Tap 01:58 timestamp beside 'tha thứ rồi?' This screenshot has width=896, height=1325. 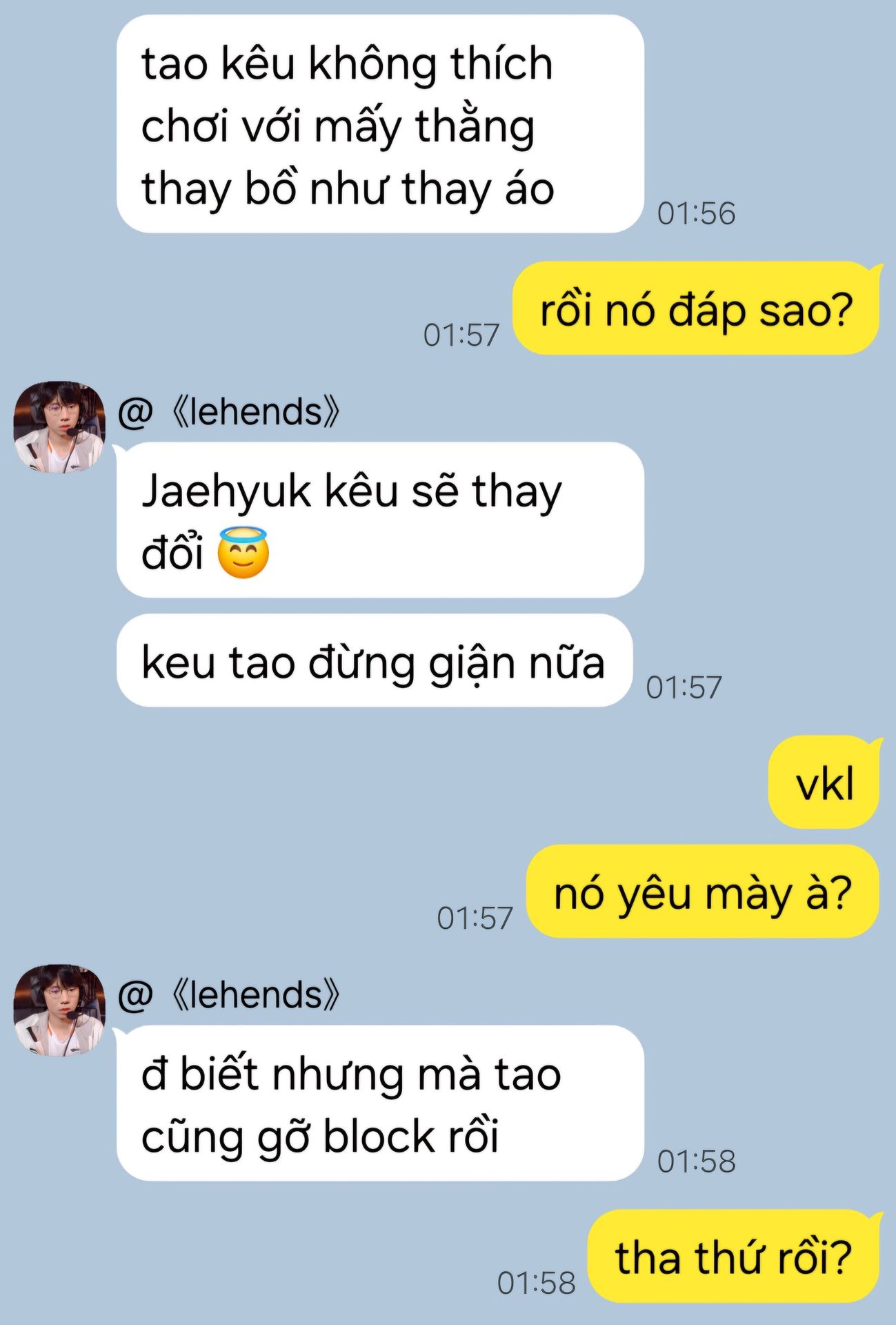pos(536,1282)
